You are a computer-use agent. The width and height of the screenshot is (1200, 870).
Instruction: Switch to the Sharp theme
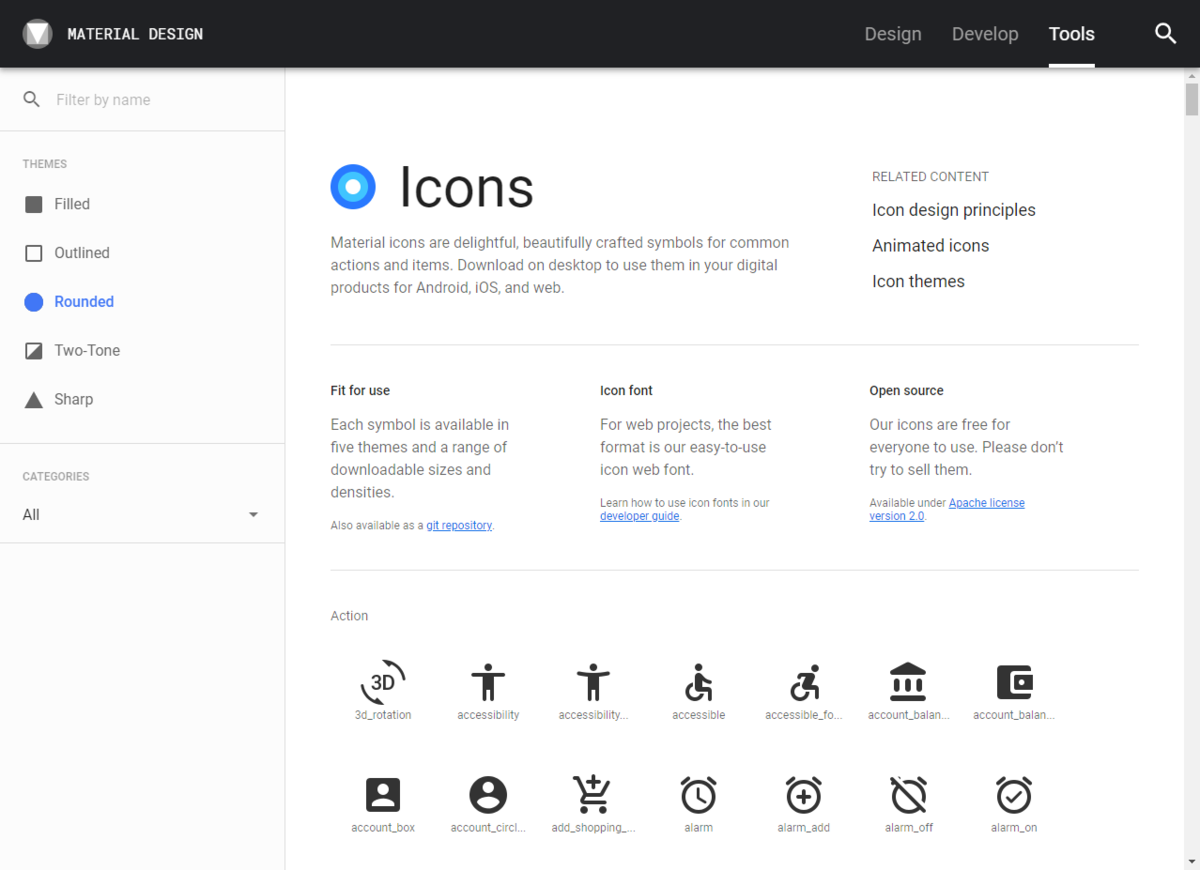tap(59, 400)
